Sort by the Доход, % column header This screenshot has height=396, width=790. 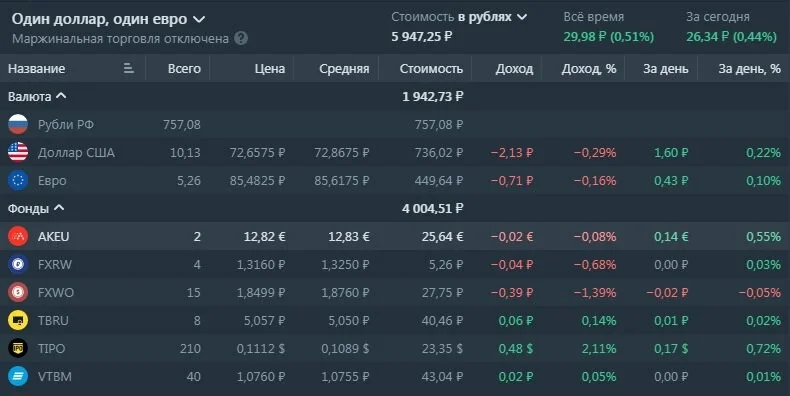[589, 69]
